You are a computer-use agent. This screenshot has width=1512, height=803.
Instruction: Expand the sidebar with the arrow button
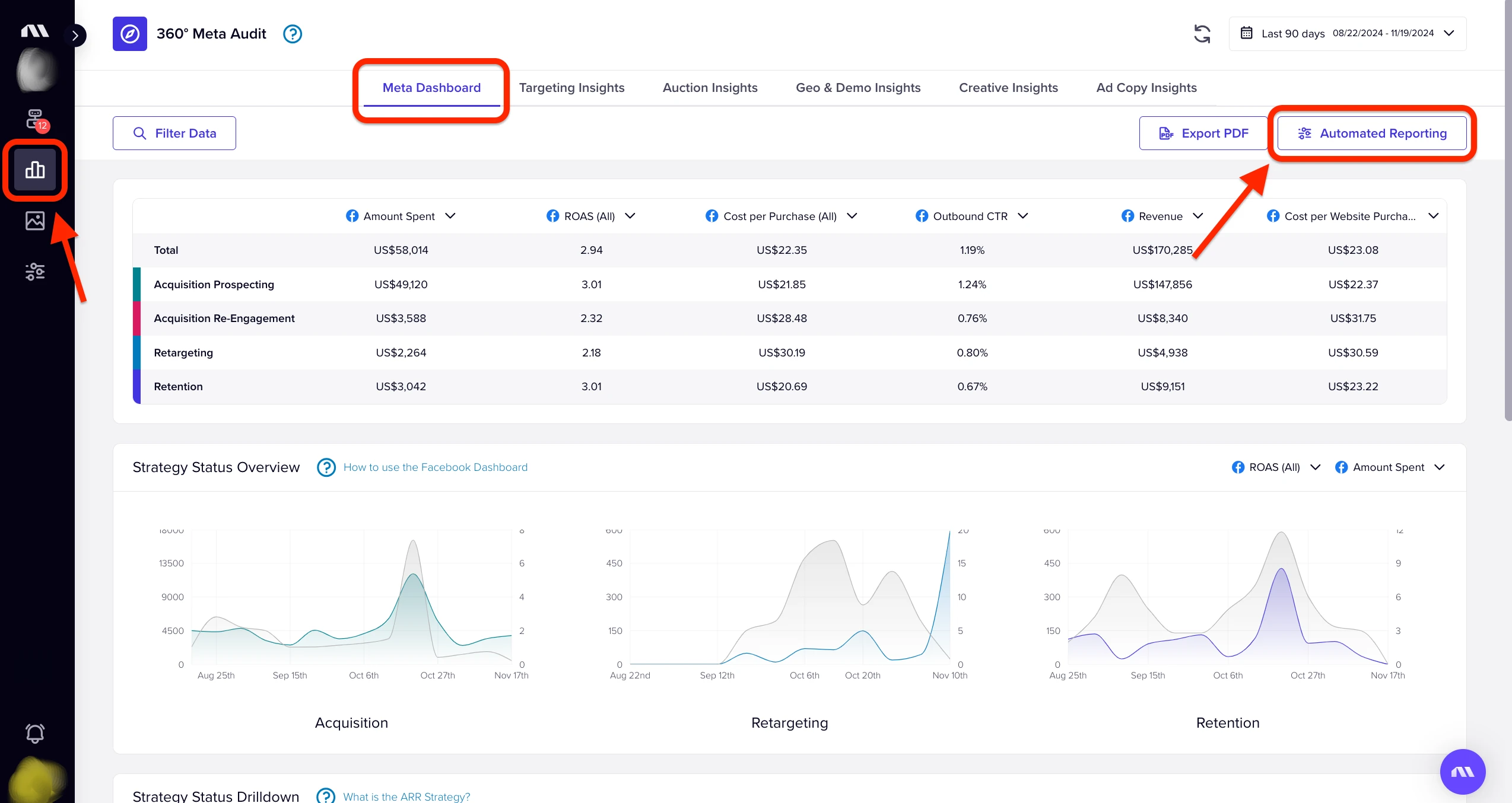pyautogui.click(x=75, y=36)
